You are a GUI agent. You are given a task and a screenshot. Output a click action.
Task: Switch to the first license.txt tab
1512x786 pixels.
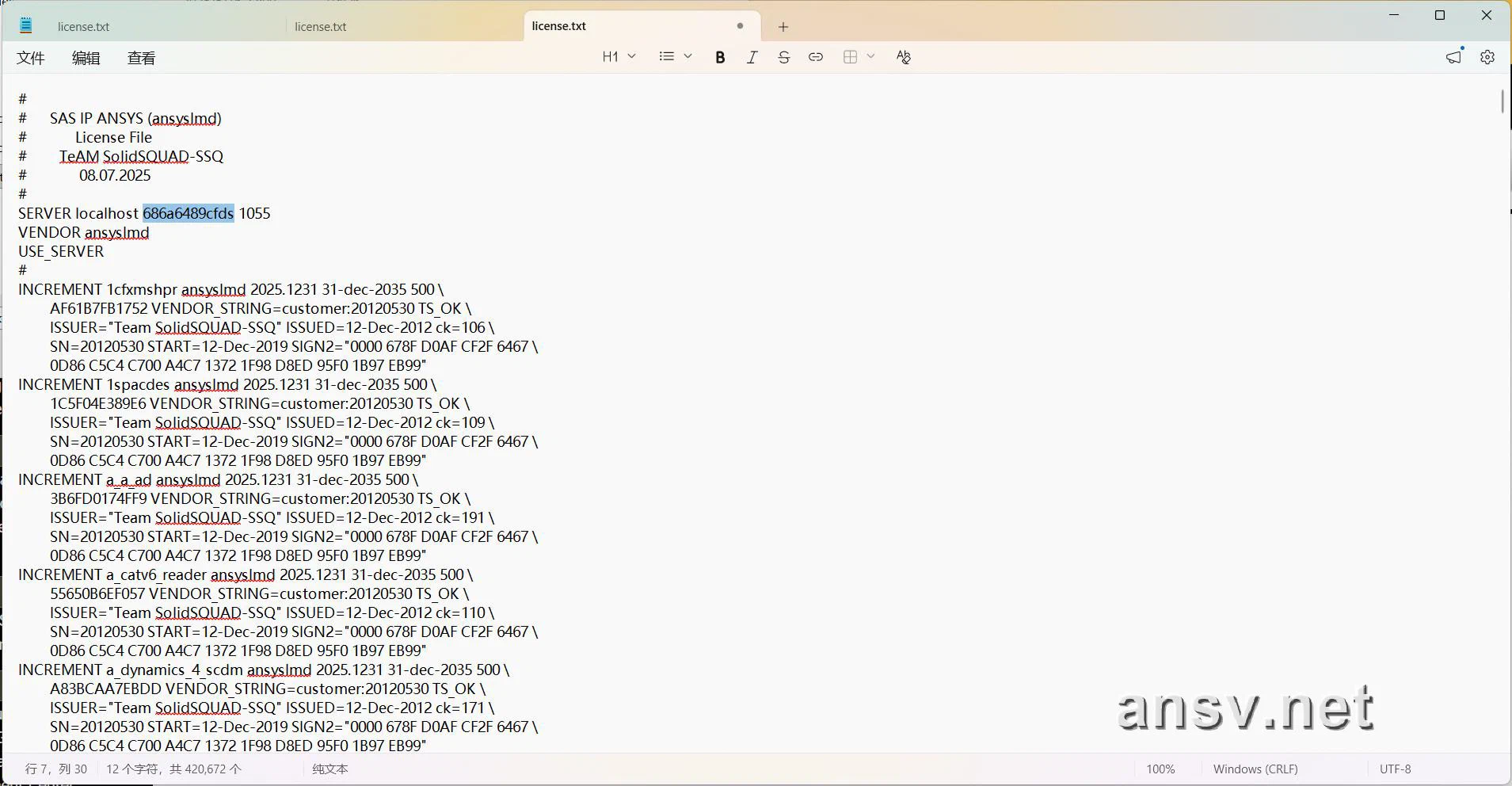click(x=83, y=26)
